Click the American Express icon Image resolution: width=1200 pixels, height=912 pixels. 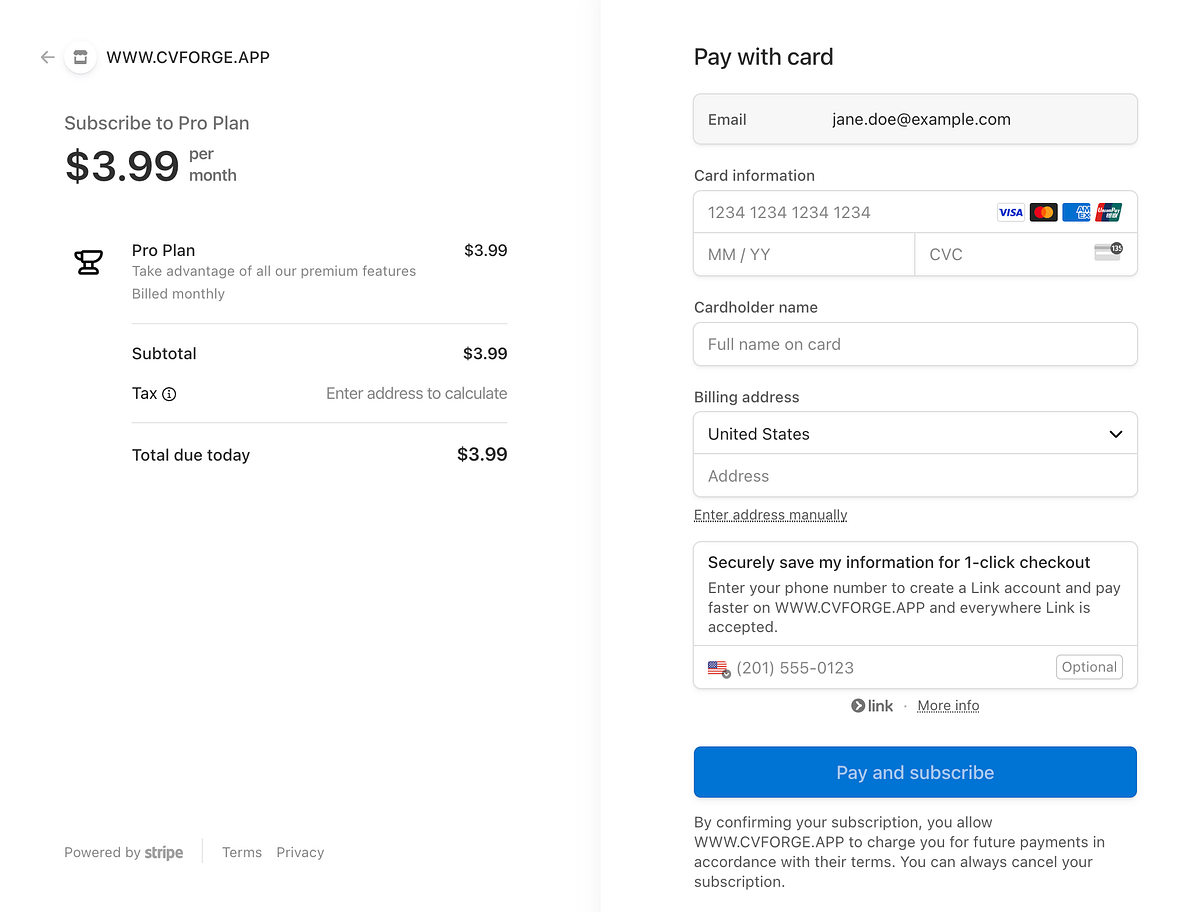[x=1076, y=212]
